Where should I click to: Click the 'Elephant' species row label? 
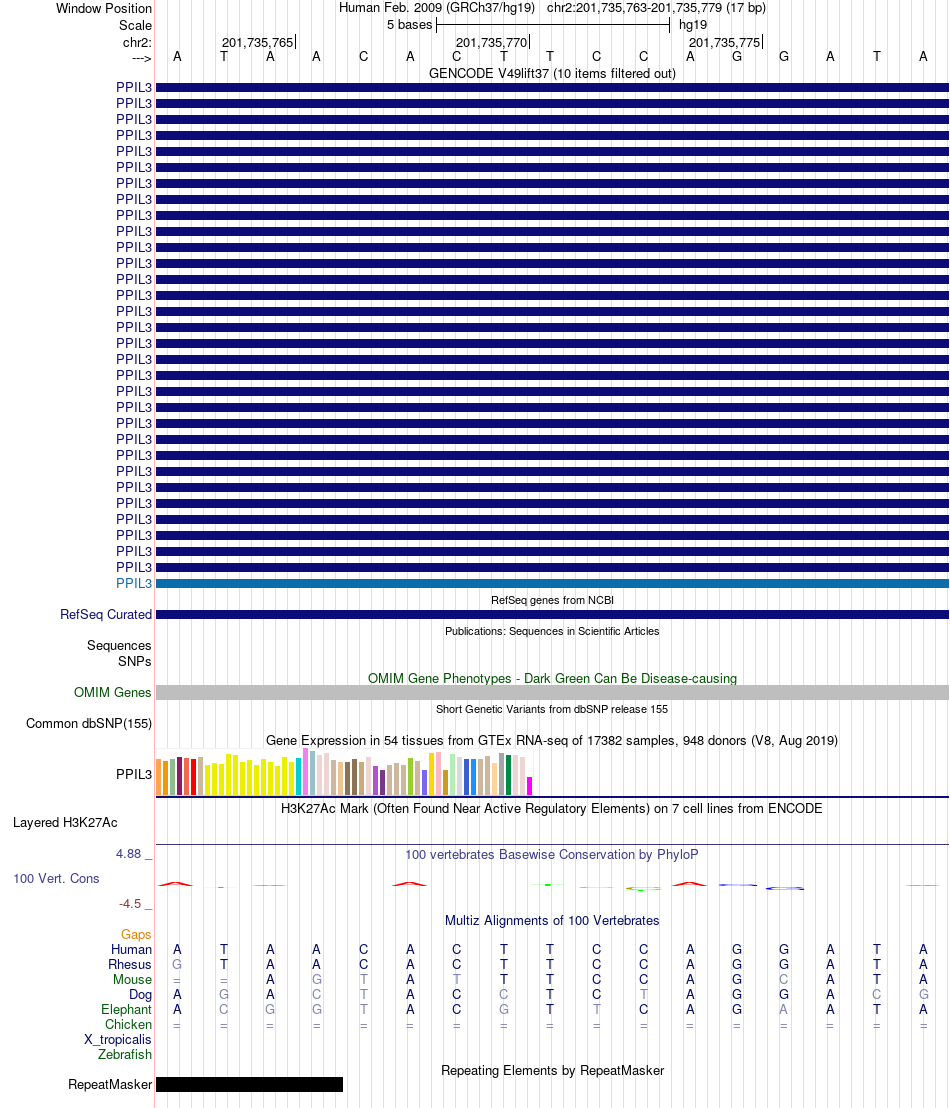(x=127, y=1010)
